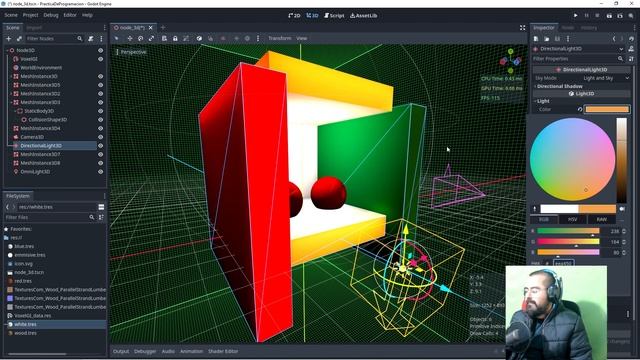Toggle Camera3D visibility eye
The image size is (640, 360).
tap(100, 137)
